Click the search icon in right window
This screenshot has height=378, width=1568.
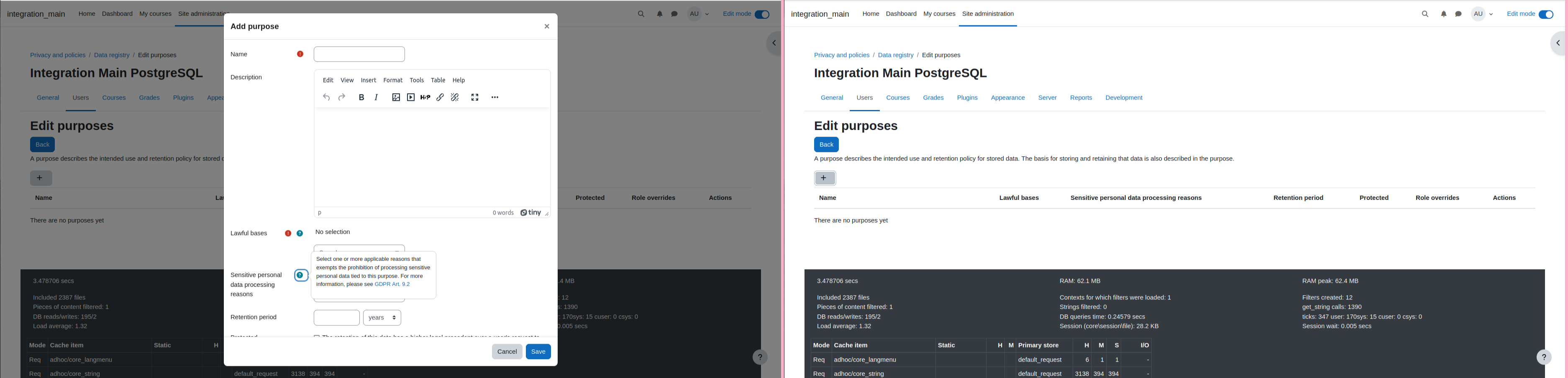1425,14
